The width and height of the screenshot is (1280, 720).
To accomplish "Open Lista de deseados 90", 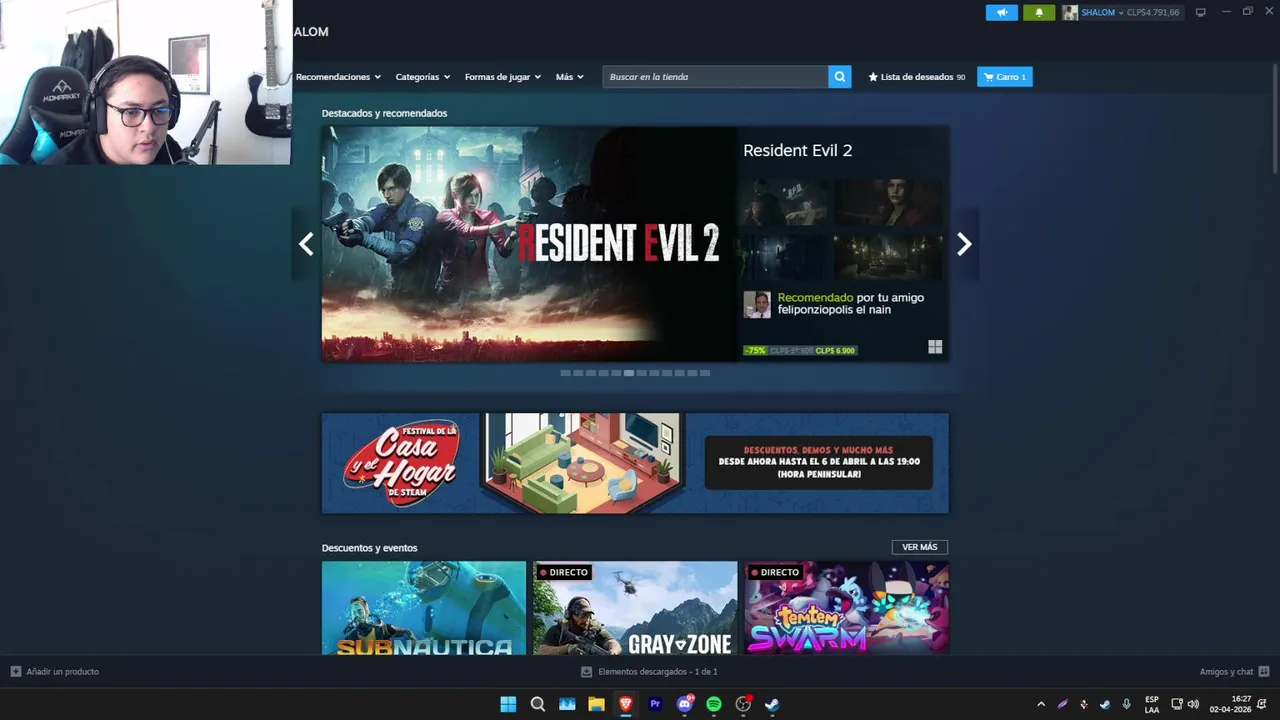I will [917, 77].
